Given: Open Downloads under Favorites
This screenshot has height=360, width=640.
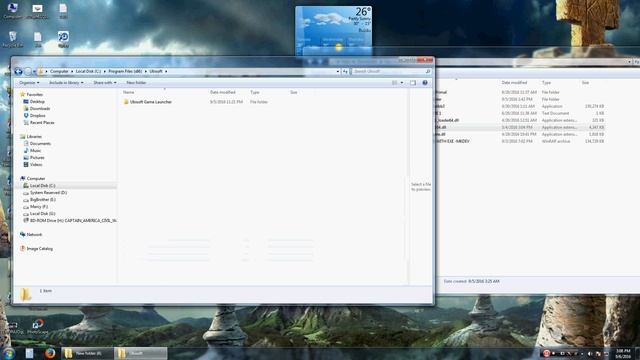Looking at the screenshot, I should pyautogui.click(x=40, y=109).
